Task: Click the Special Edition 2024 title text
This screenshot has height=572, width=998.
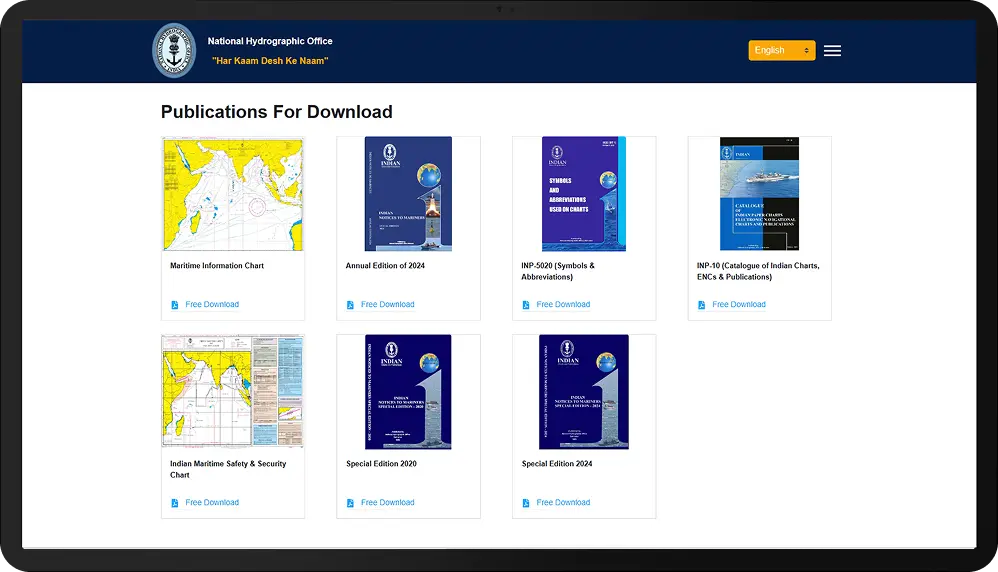Action: pos(557,464)
